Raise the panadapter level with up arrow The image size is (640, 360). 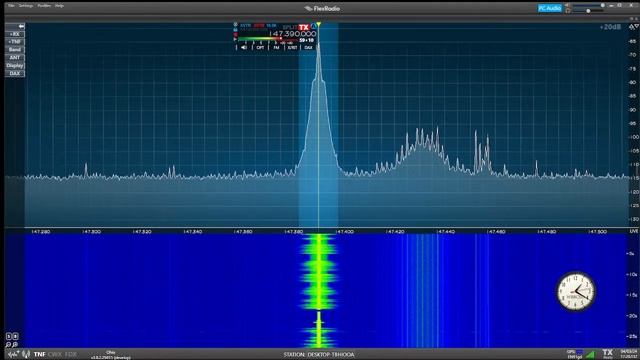click(631, 27)
